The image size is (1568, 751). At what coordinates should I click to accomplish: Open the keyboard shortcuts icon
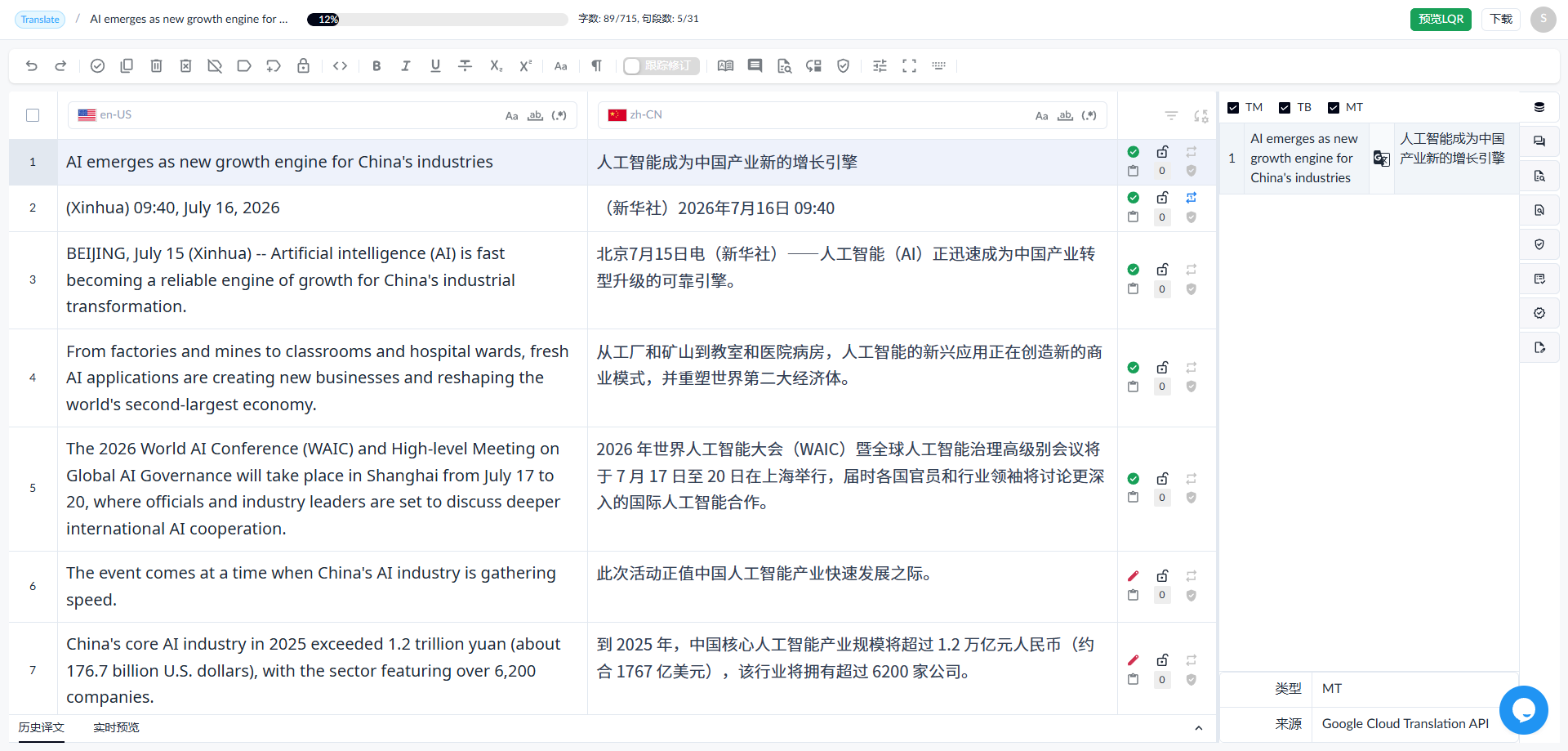click(938, 66)
